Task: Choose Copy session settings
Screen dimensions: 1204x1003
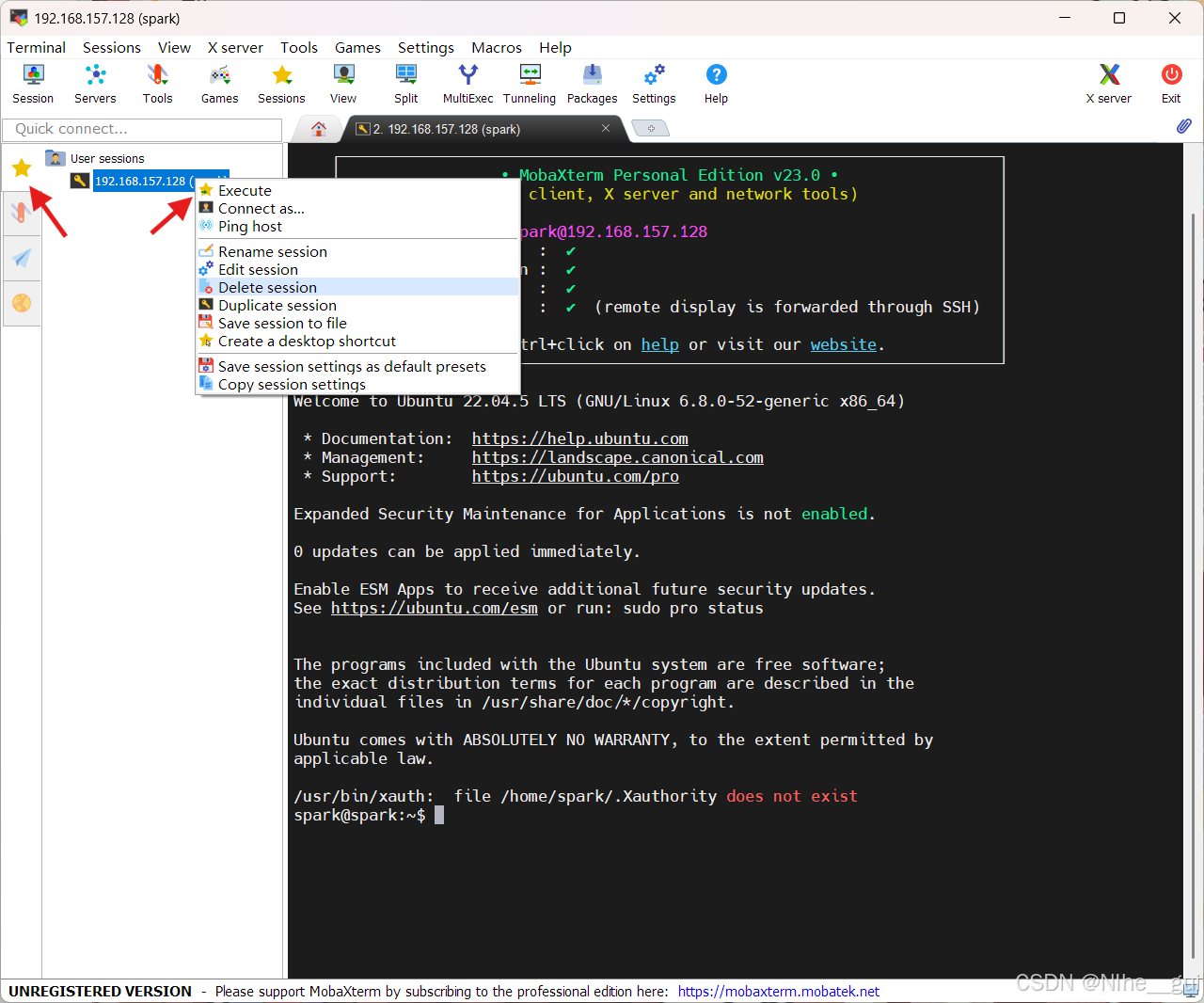Action: click(357, 384)
